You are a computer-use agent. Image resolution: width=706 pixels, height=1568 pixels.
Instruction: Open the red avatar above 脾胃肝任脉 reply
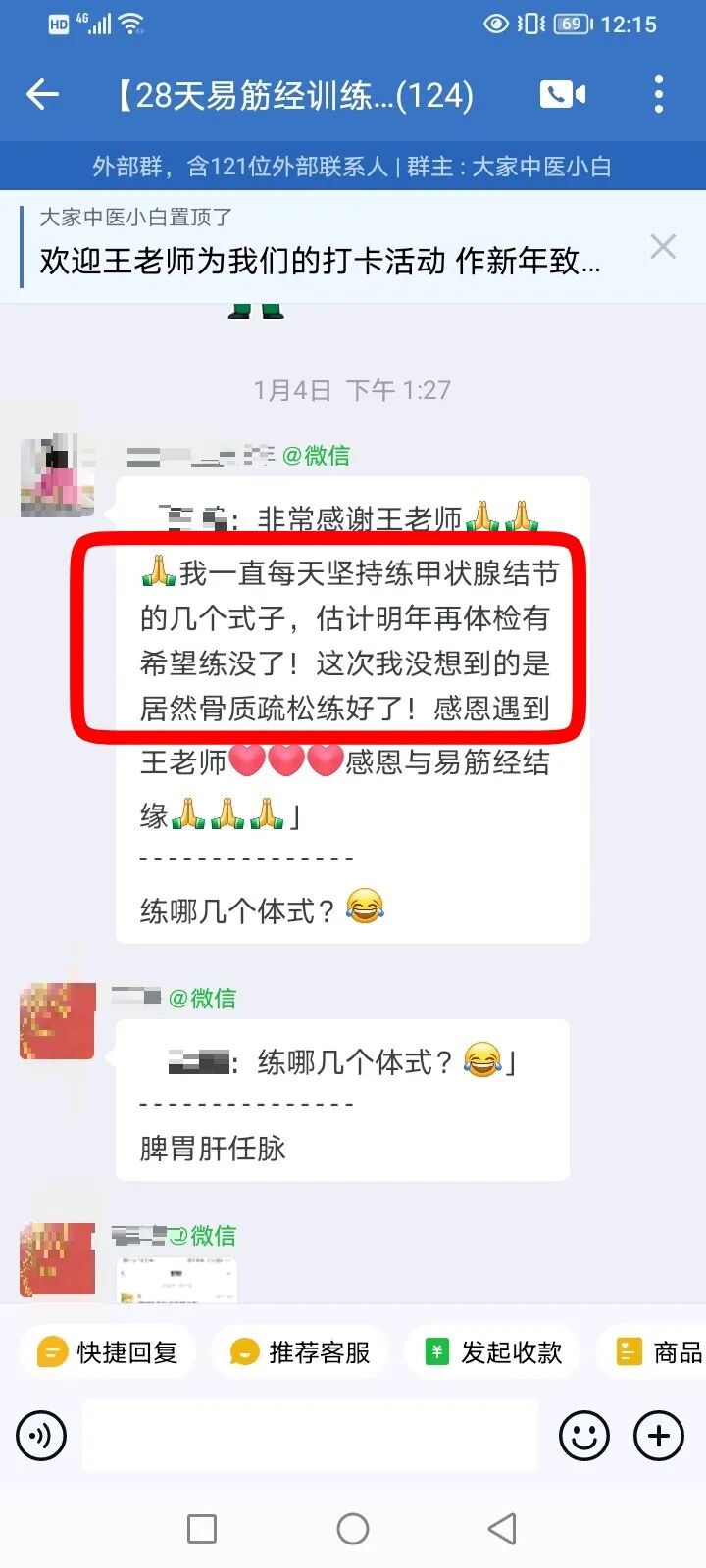[x=57, y=1021]
